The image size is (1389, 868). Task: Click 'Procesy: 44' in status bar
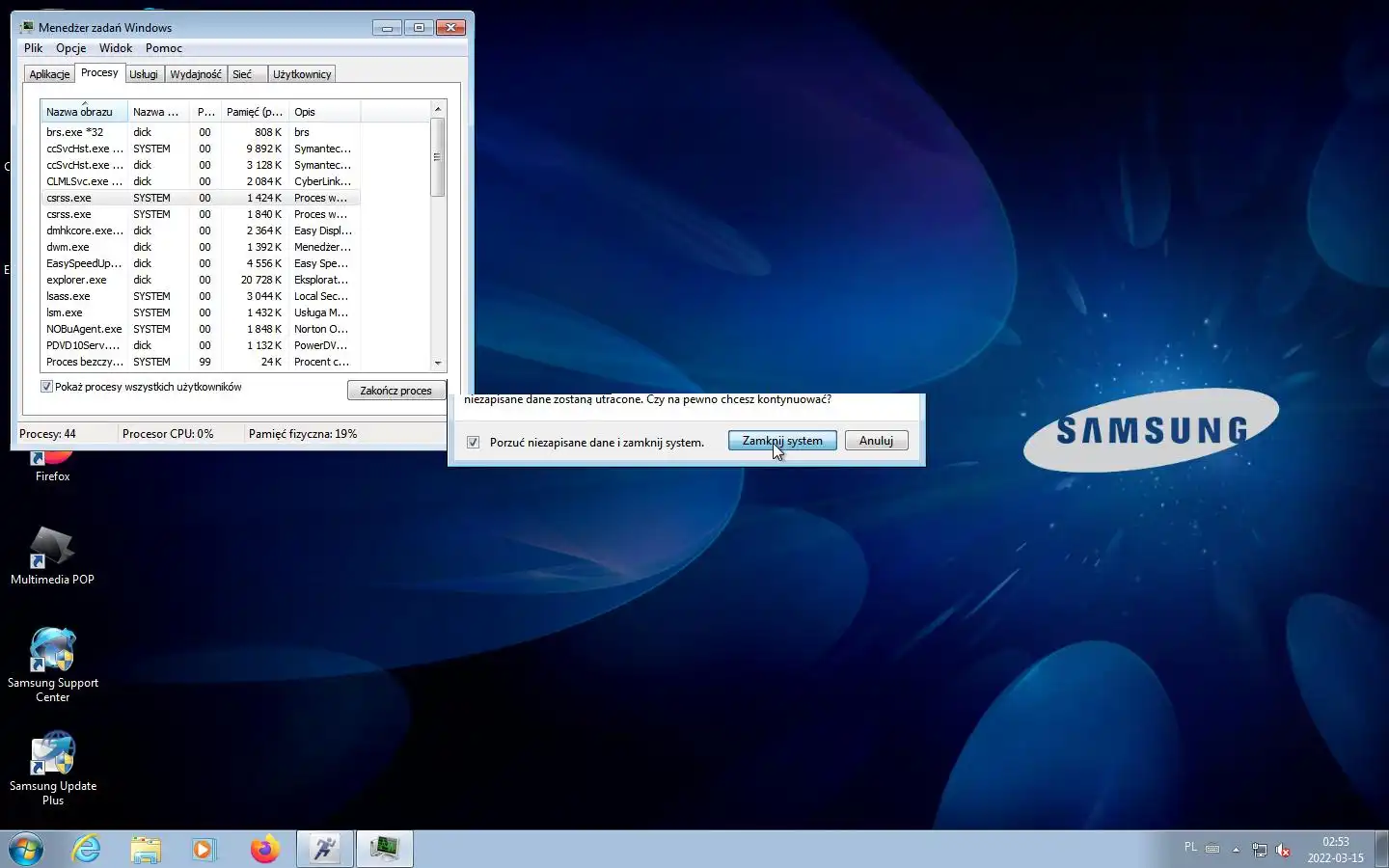click(x=47, y=434)
